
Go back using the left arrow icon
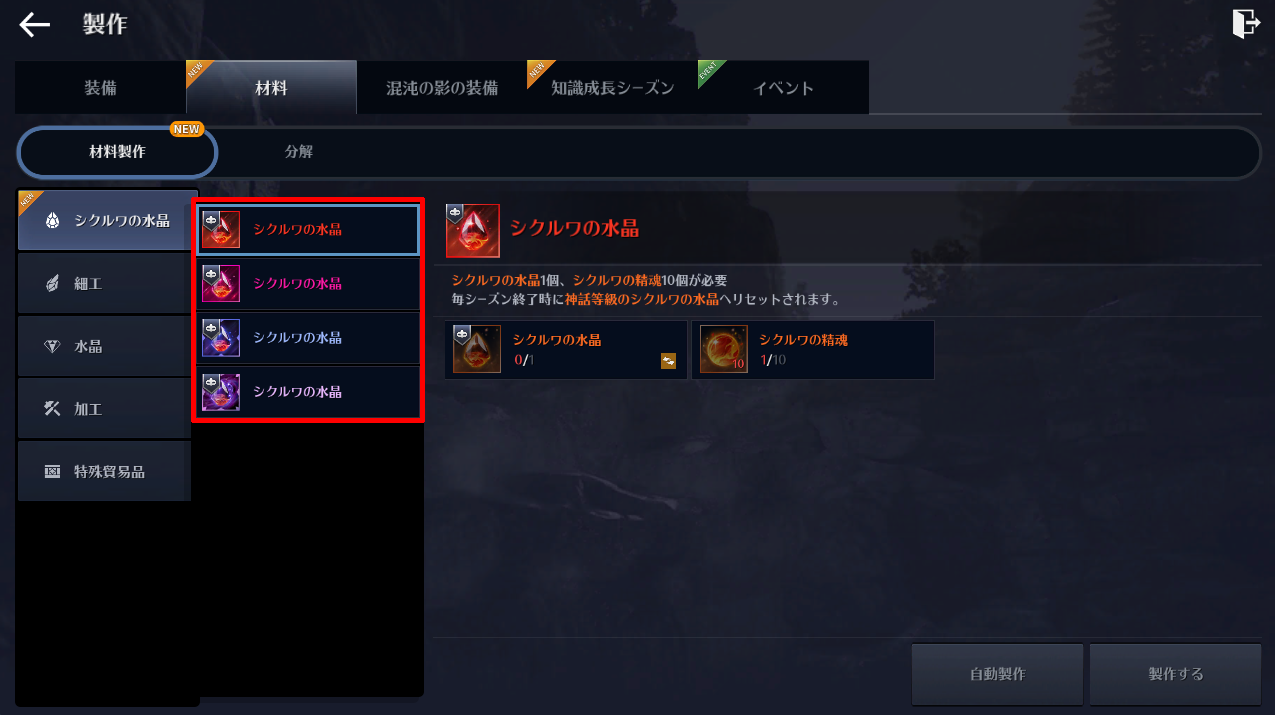click(x=35, y=25)
